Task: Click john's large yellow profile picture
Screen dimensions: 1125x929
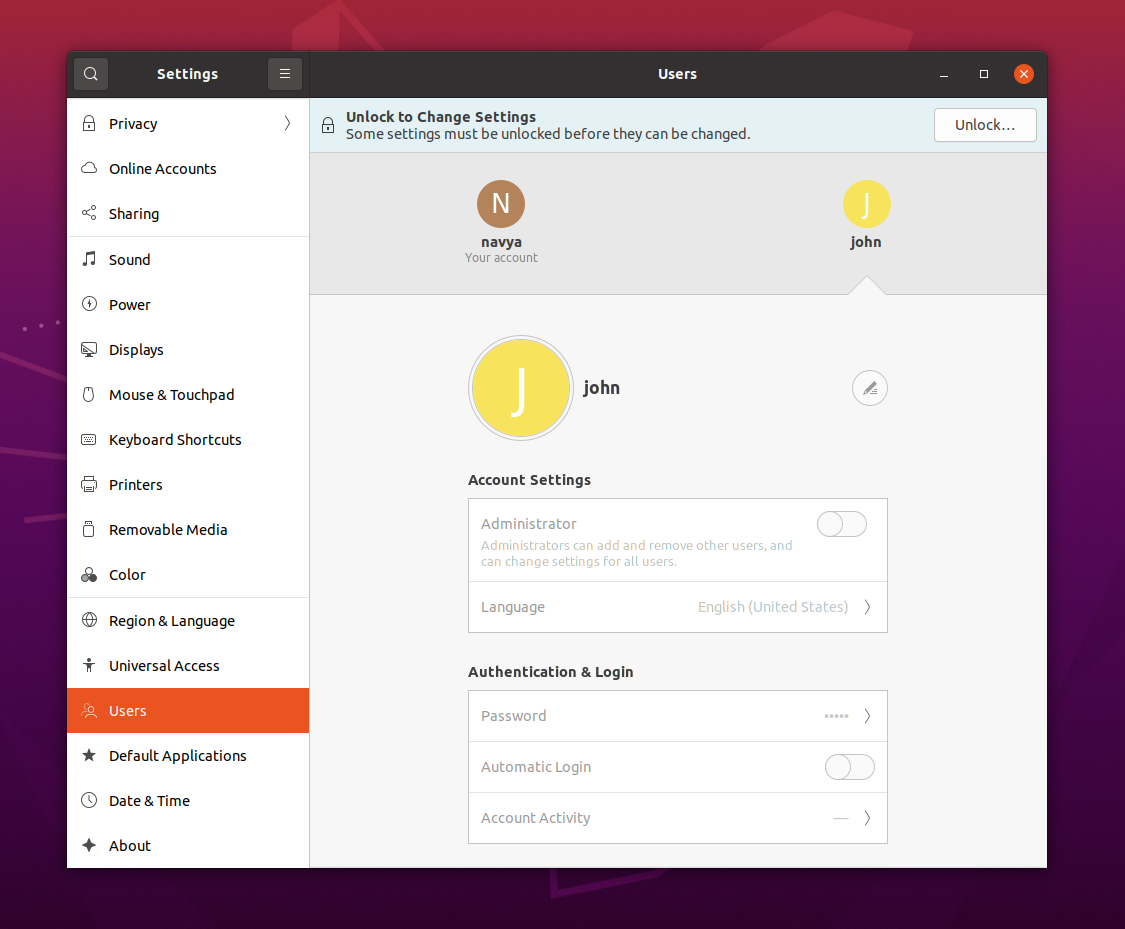Action: click(x=521, y=388)
